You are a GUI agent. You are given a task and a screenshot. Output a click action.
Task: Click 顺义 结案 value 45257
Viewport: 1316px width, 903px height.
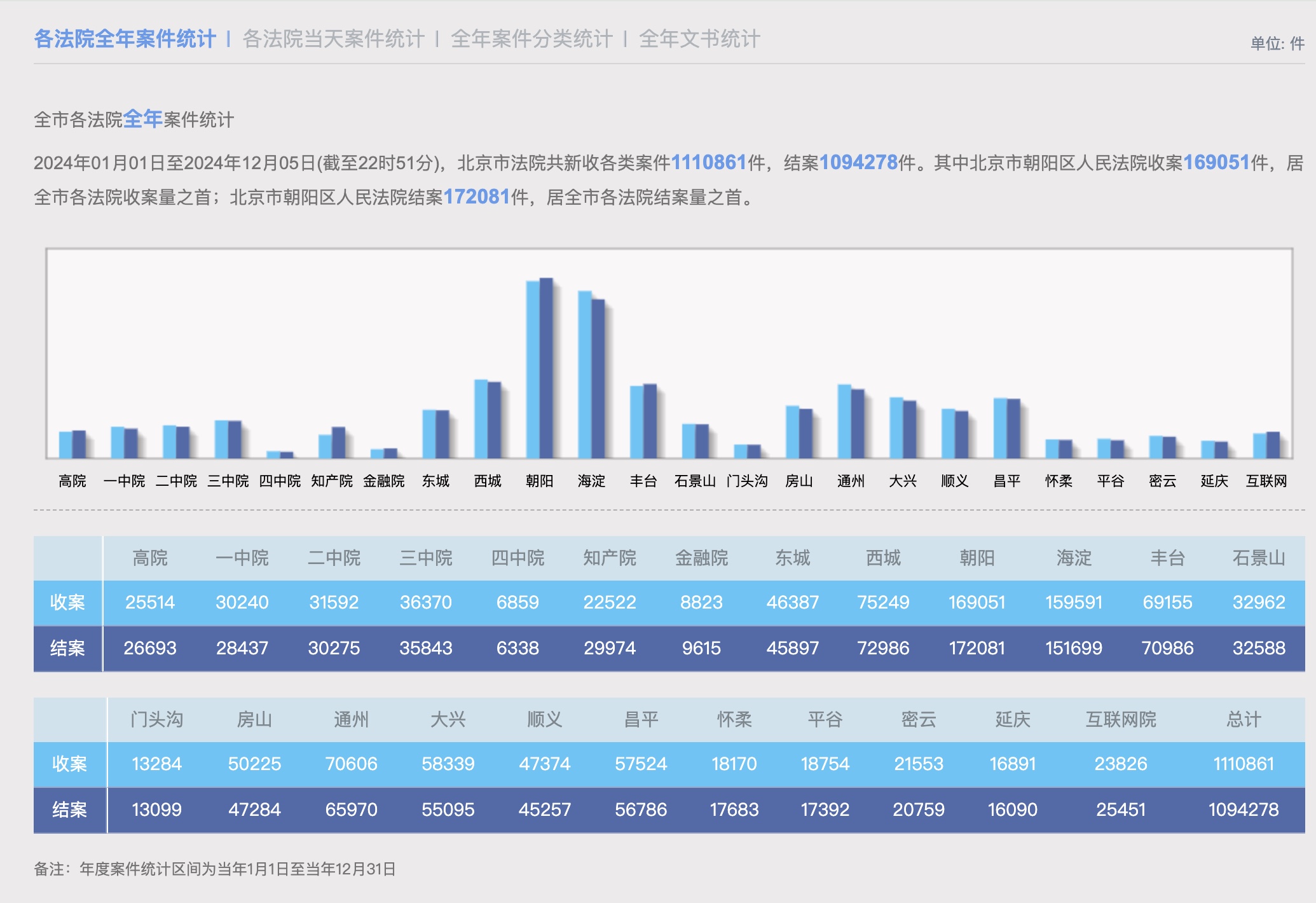(545, 810)
